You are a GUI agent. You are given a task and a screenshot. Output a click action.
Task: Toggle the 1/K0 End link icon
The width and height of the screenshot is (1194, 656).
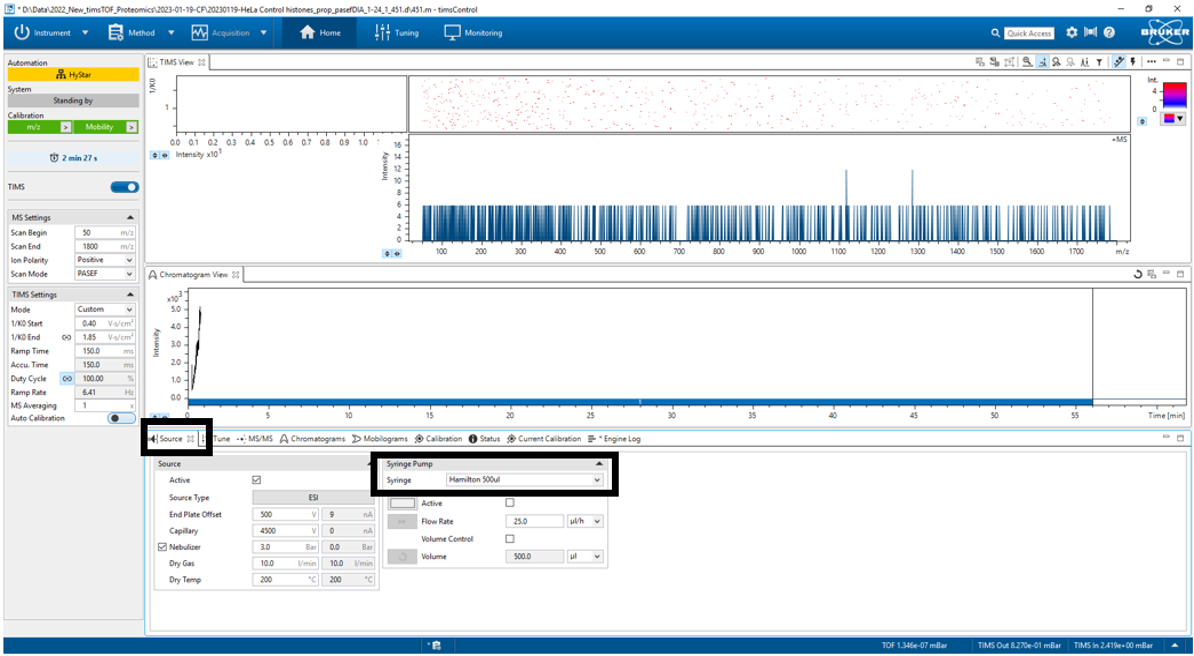point(66,338)
